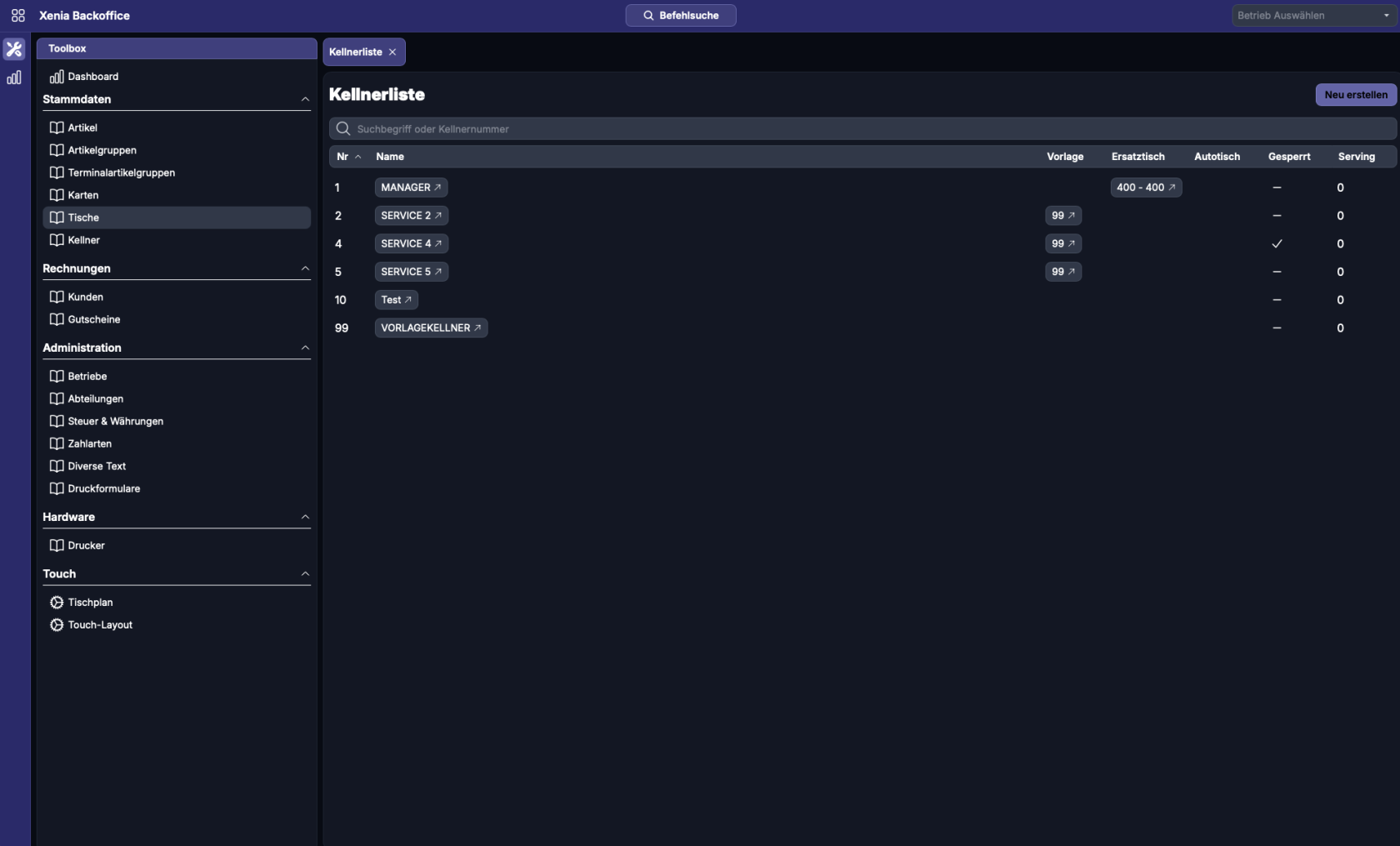Toggle the Gesperrt checkmark for SERVICE 4
Viewport: 1400px width, 846px height.
coord(1277,244)
